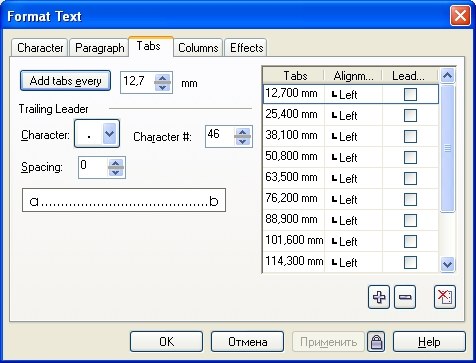The image size is (476, 363).
Task: Click the vertical scrollbar thumb of the tabs list
Action: click(447, 148)
